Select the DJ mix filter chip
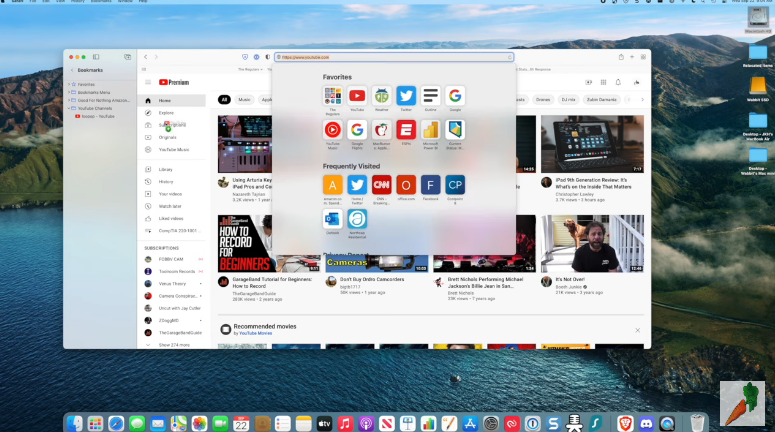775x432 pixels. (x=568, y=99)
